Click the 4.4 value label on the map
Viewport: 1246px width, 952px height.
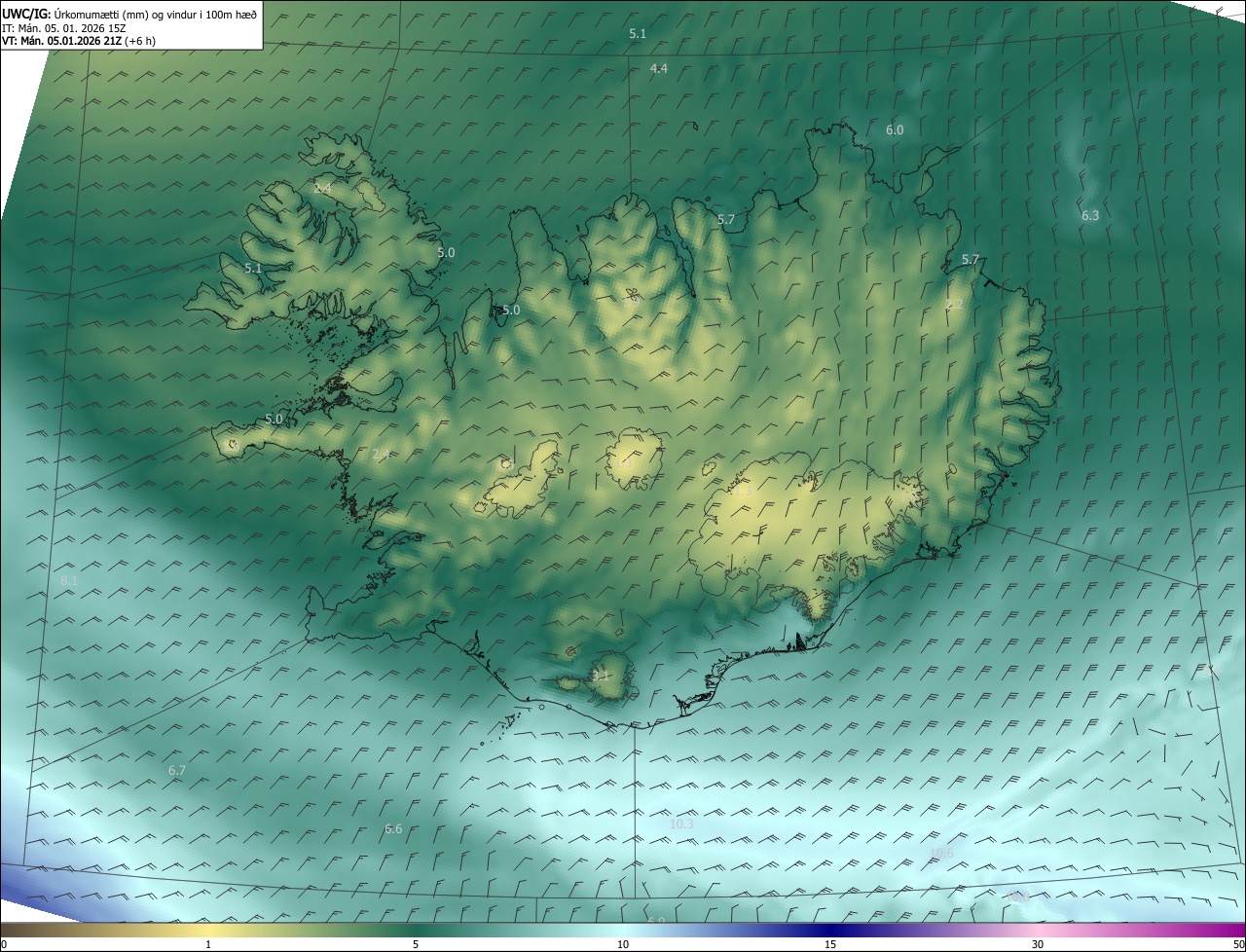(x=659, y=68)
